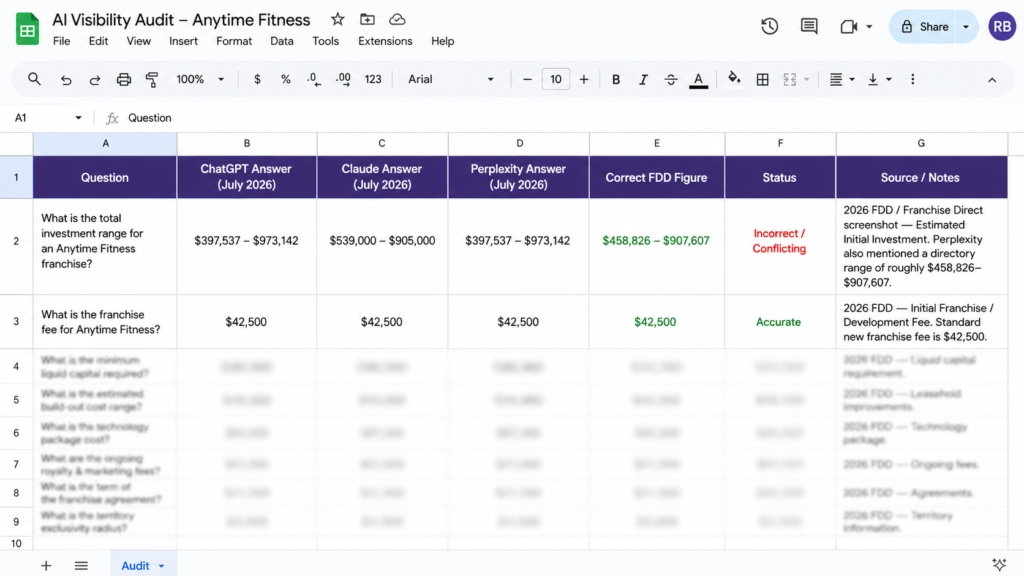Open the Format menu

point(234,41)
